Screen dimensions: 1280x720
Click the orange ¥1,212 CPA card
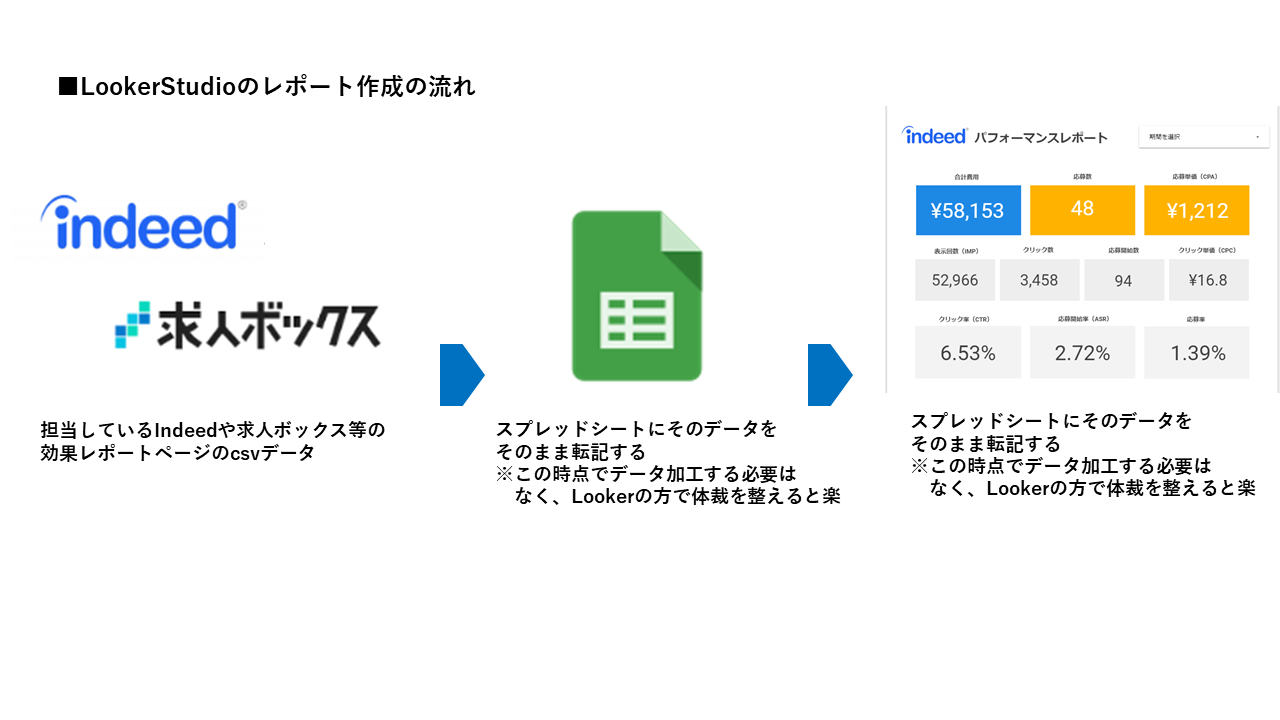click(1197, 210)
